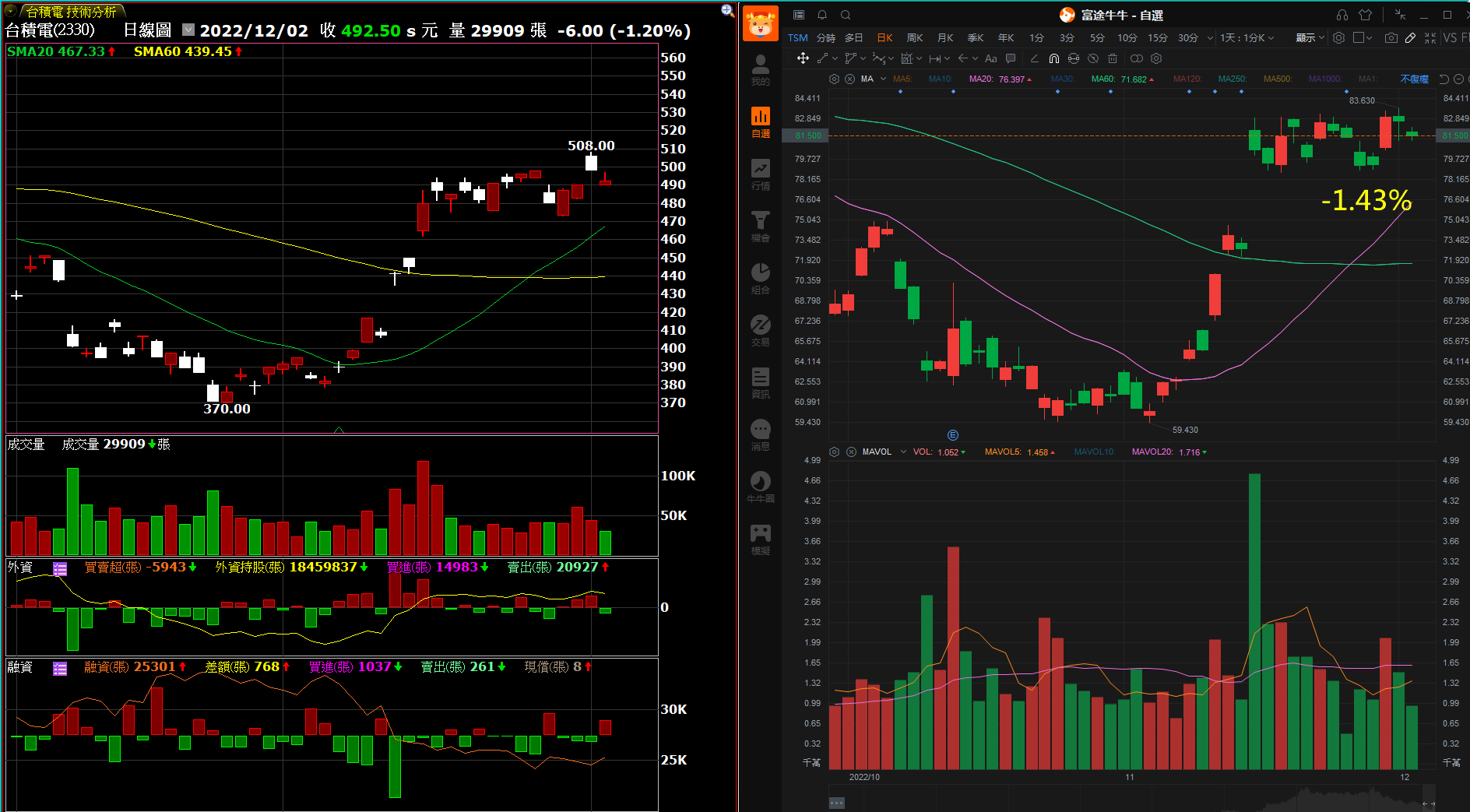This screenshot has height=812, width=1470.
Task: Toggle the MAVOL10 volume average line
Action: click(x=1095, y=452)
